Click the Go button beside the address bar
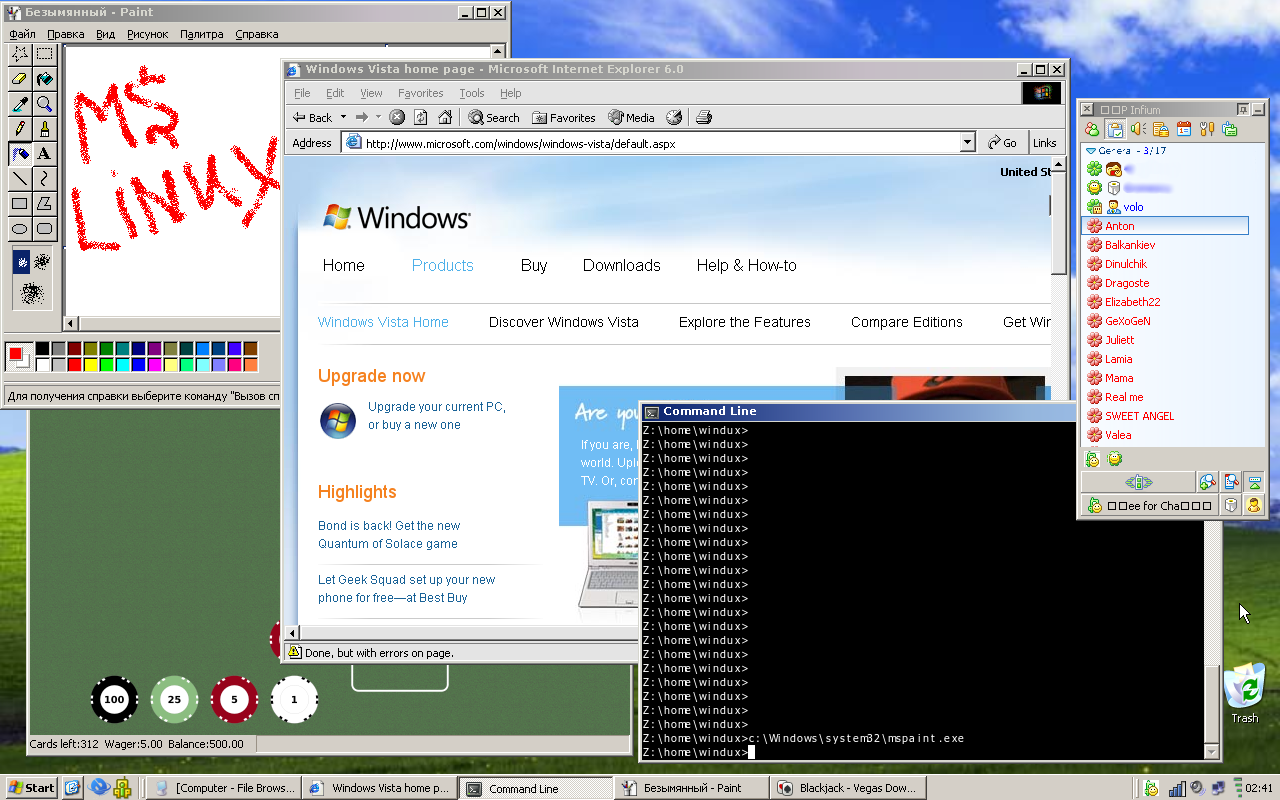1280x800 pixels. point(1002,143)
